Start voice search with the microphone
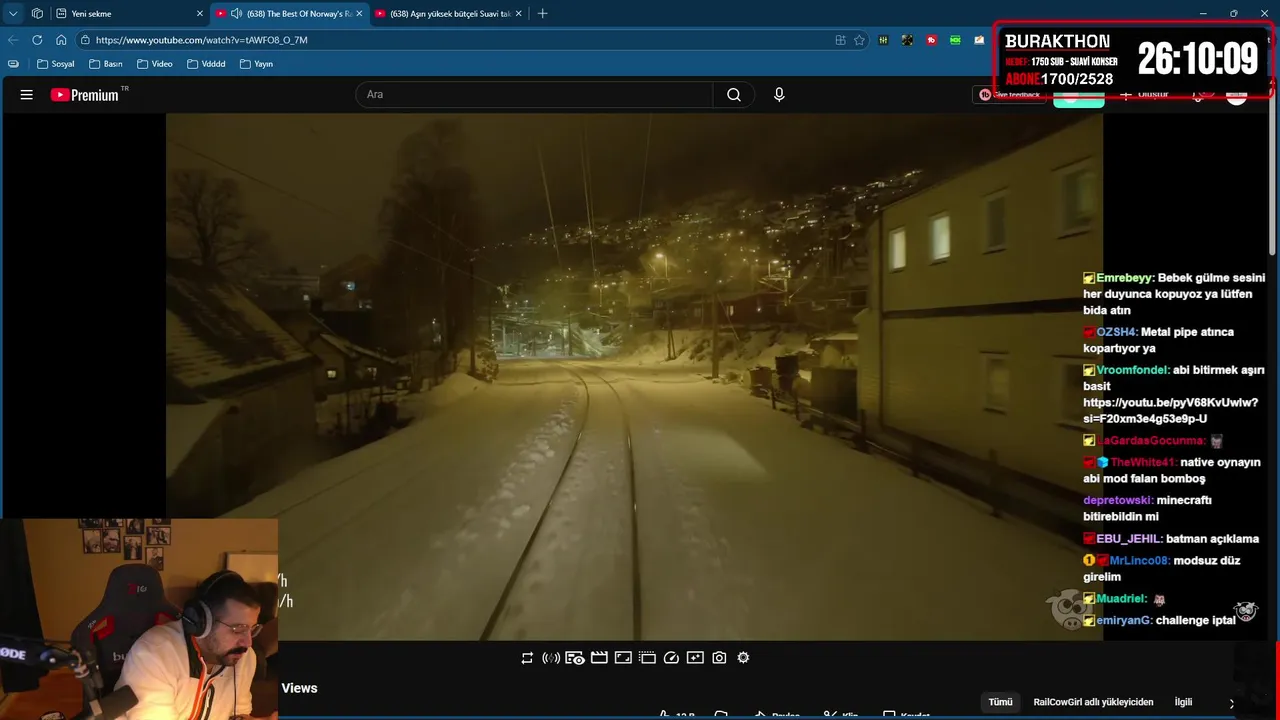Viewport: 1280px width, 720px height. [779, 95]
